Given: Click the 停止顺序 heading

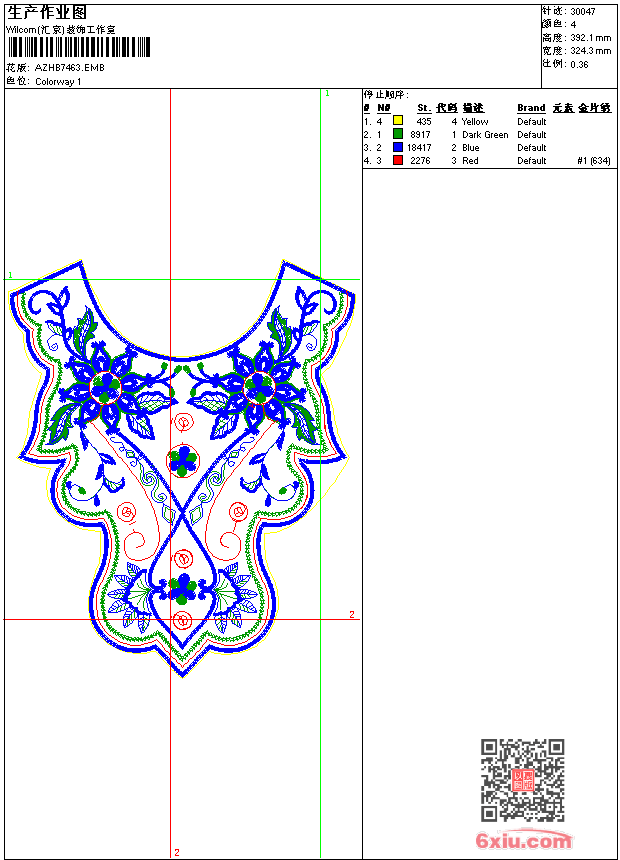Looking at the screenshot, I should click(386, 95).
